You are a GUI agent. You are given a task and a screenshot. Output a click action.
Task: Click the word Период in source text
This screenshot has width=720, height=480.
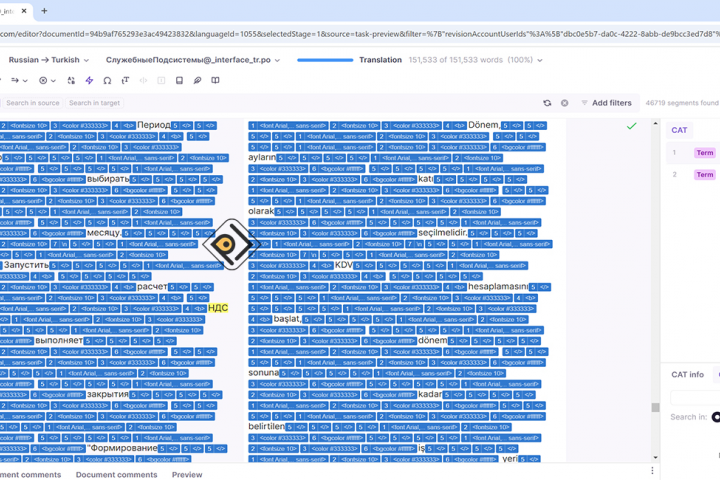point(153,125)
